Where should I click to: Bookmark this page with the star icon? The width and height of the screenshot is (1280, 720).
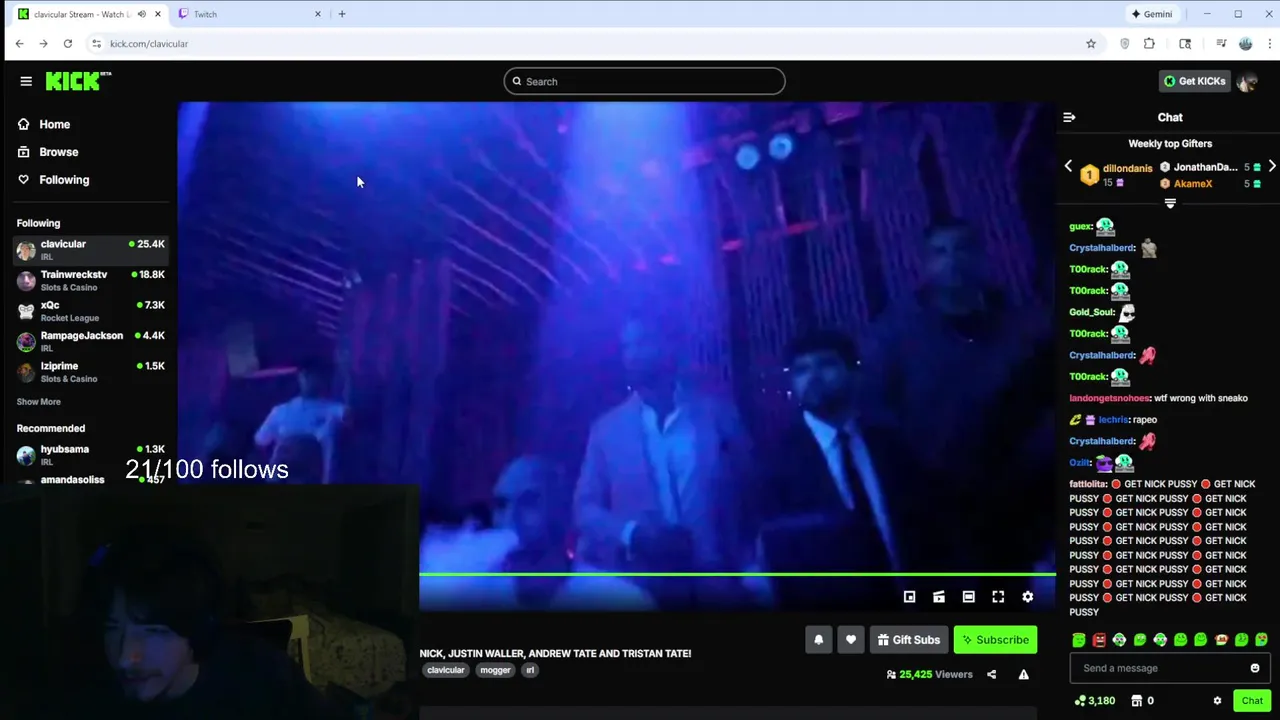(1091, 44)
